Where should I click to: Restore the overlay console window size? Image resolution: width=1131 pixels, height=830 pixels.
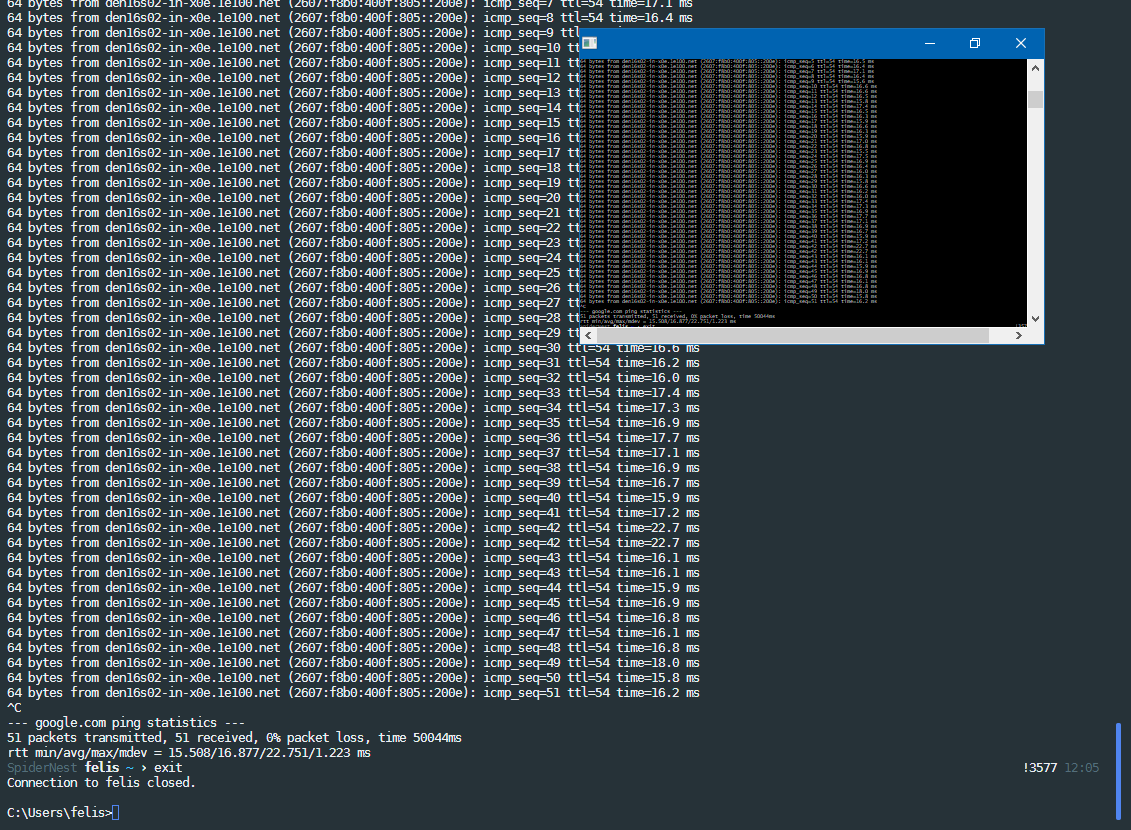[x=974, y=43]
